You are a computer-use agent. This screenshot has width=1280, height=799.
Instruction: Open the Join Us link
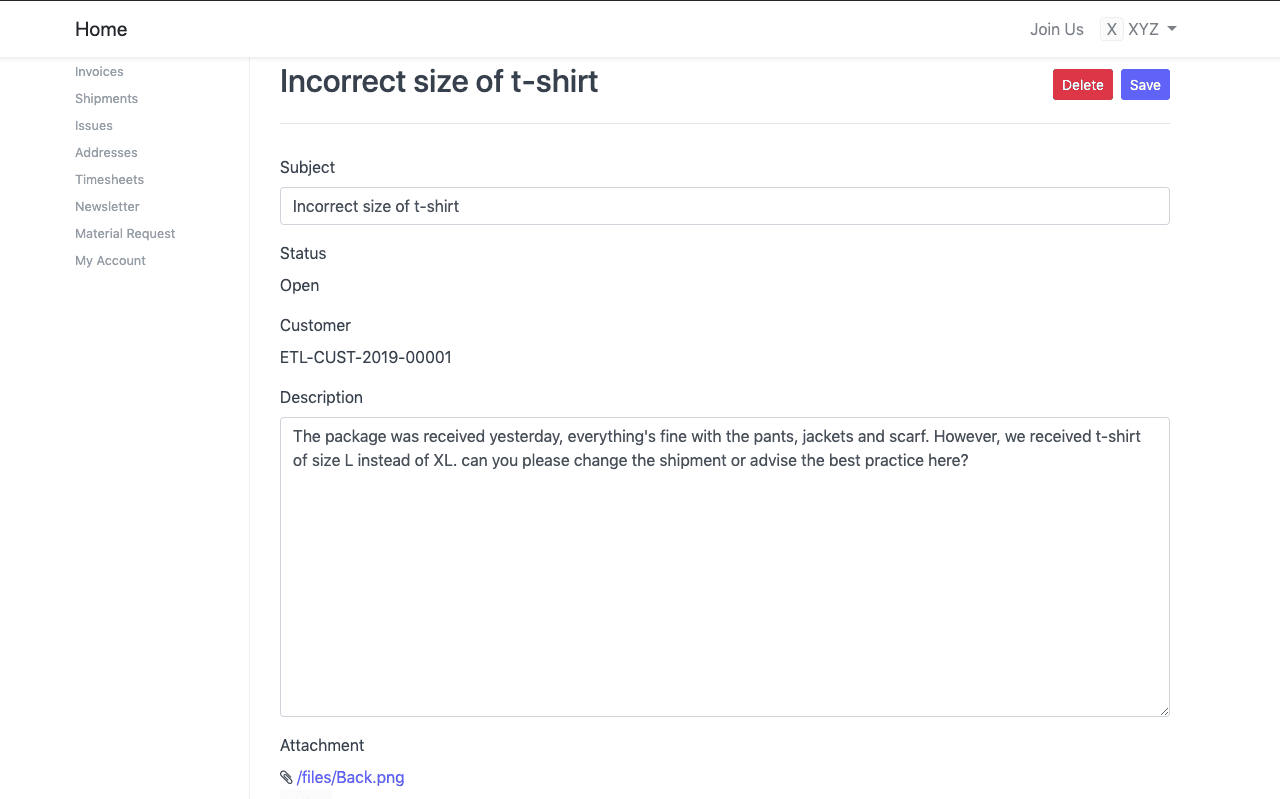click(x=1056, y=29)
